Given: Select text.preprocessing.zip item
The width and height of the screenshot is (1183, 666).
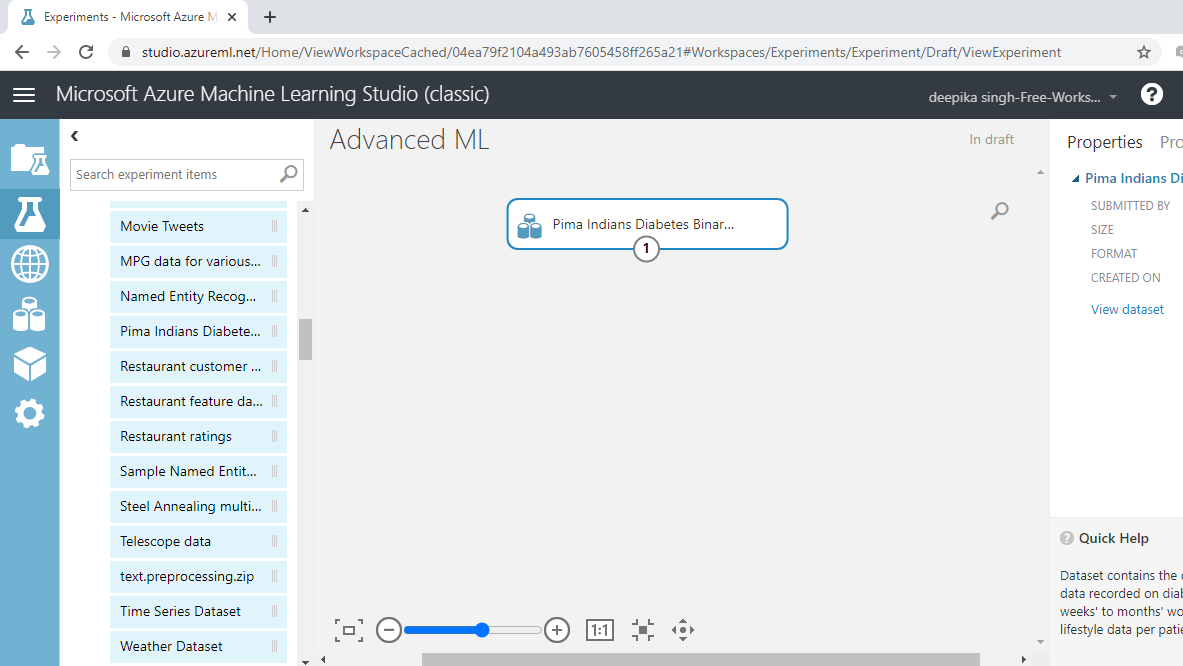Looking at the screenshot, I should click(x=198, y=576).
